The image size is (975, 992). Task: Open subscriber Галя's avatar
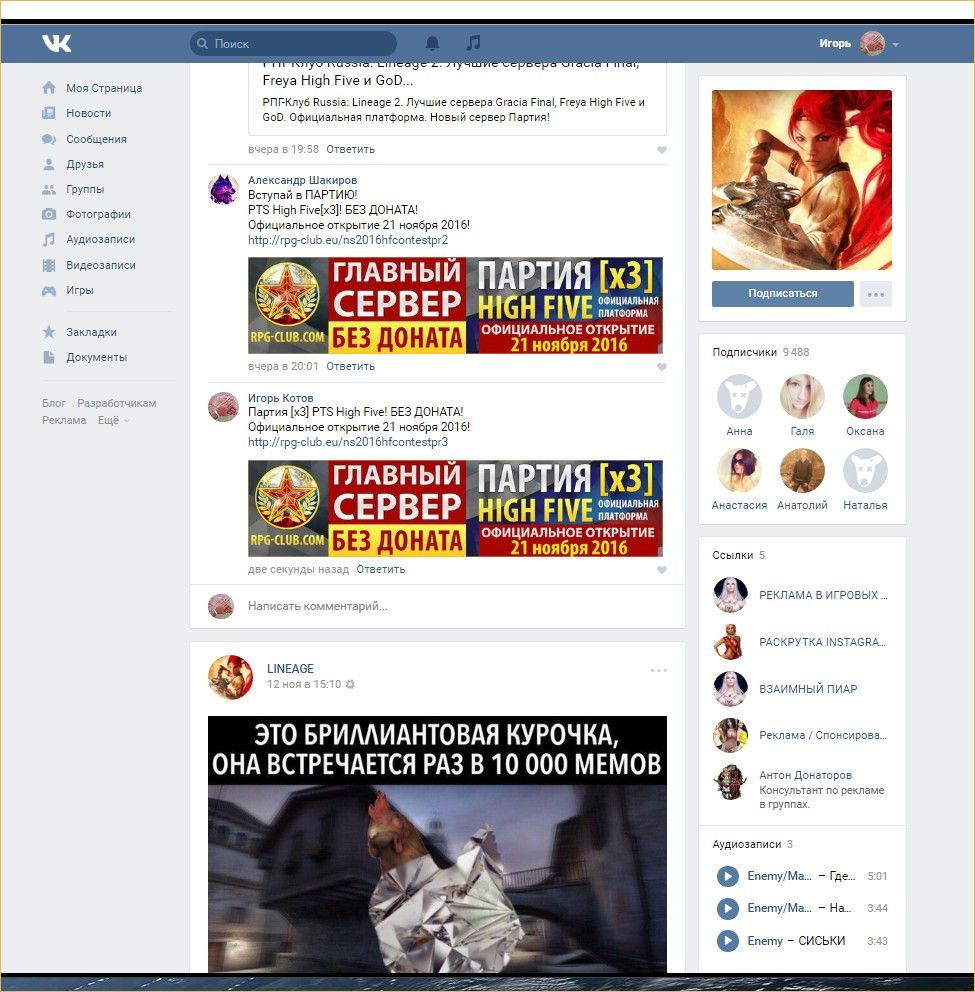pos(802,397)
